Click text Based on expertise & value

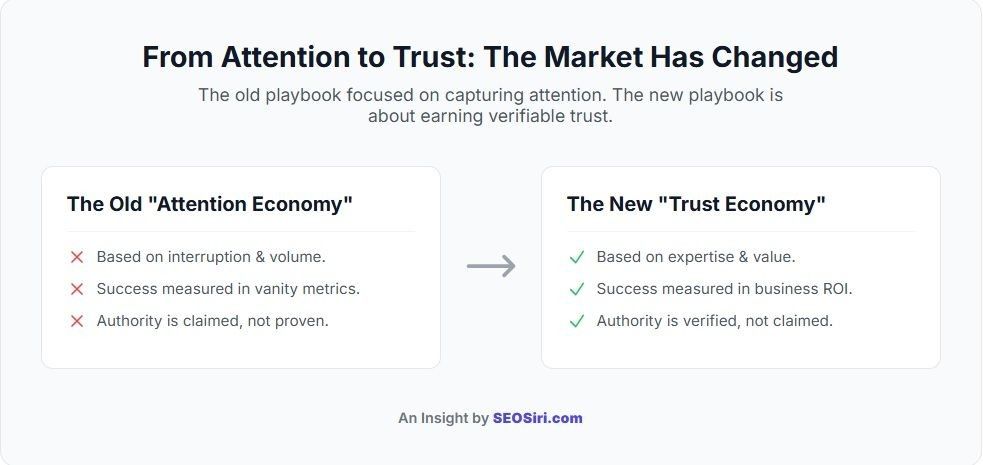click(696, 257)
